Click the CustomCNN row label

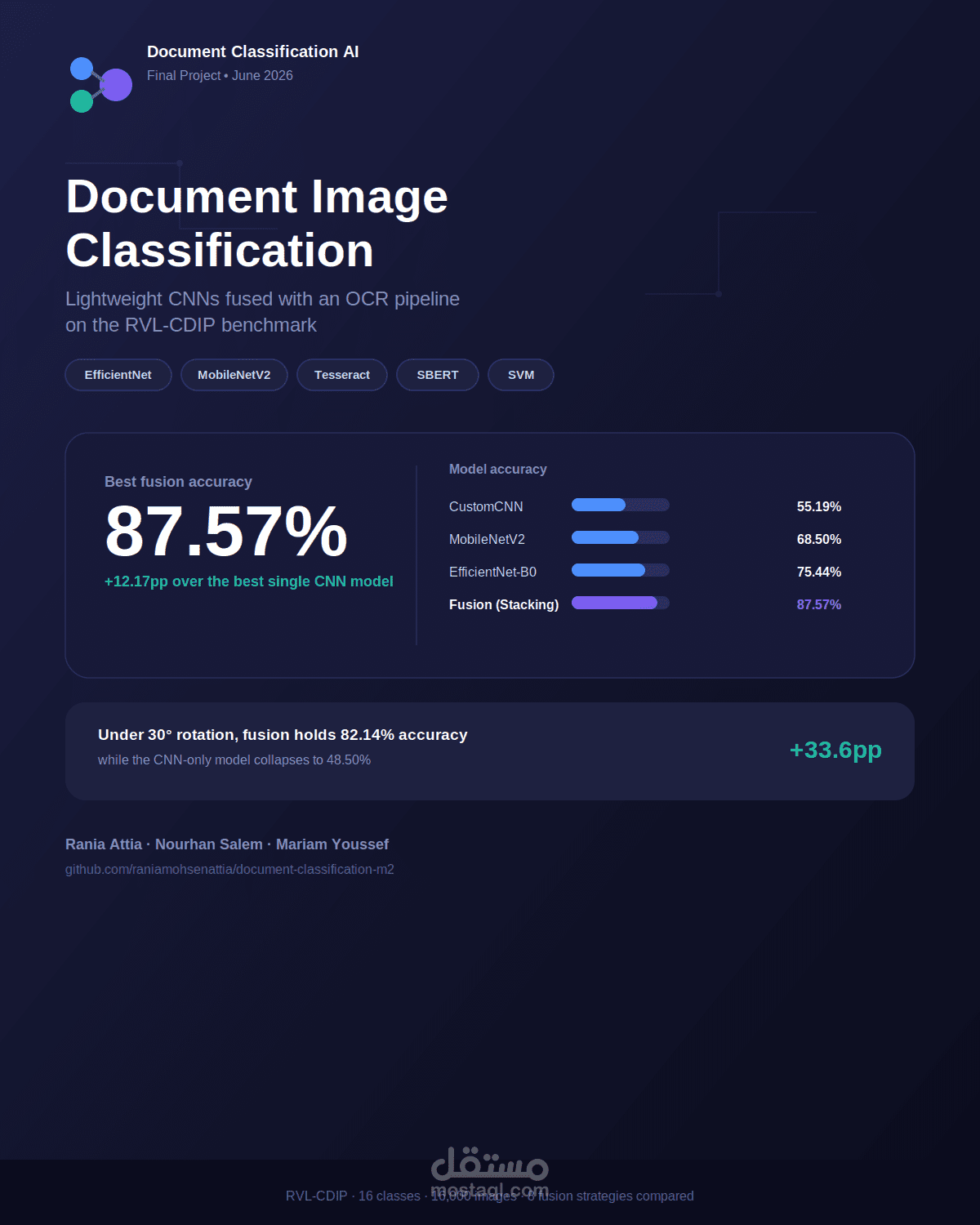coord(486,506)
